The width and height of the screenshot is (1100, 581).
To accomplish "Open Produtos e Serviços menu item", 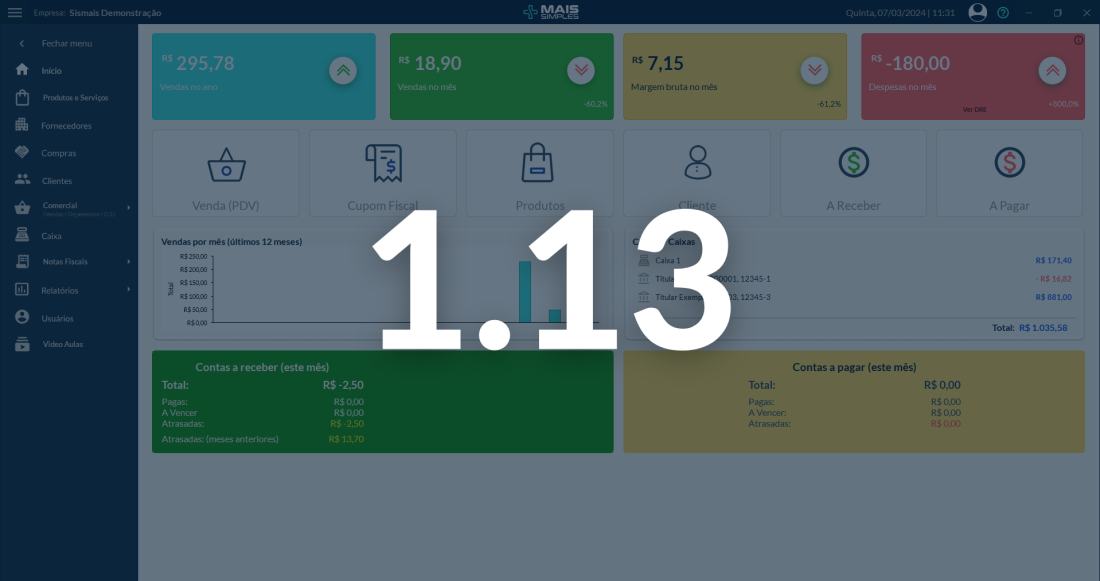I will (75, 98).
